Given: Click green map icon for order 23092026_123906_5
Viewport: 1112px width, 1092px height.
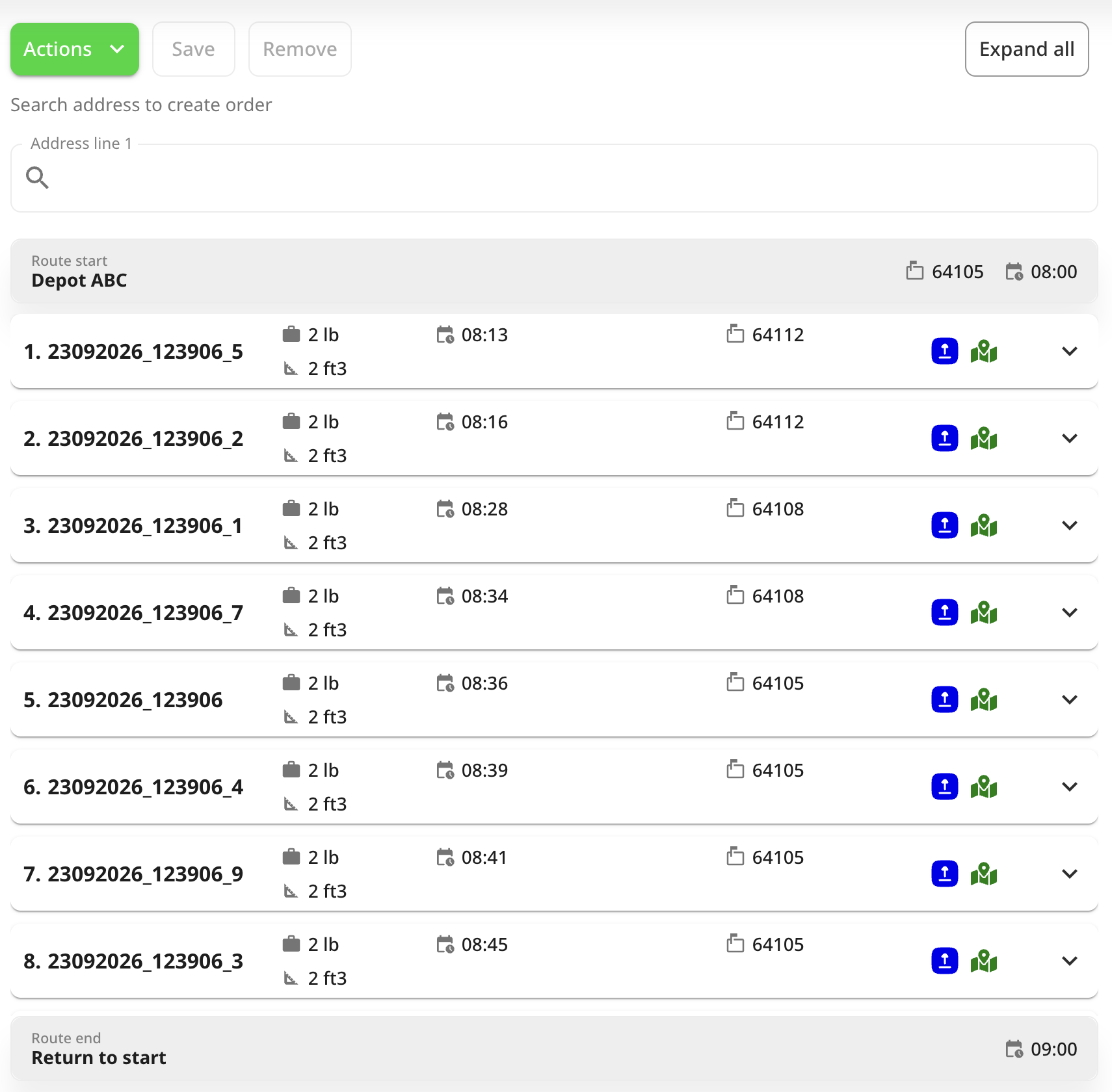Looking at the screenshot, I should (984, 352).
